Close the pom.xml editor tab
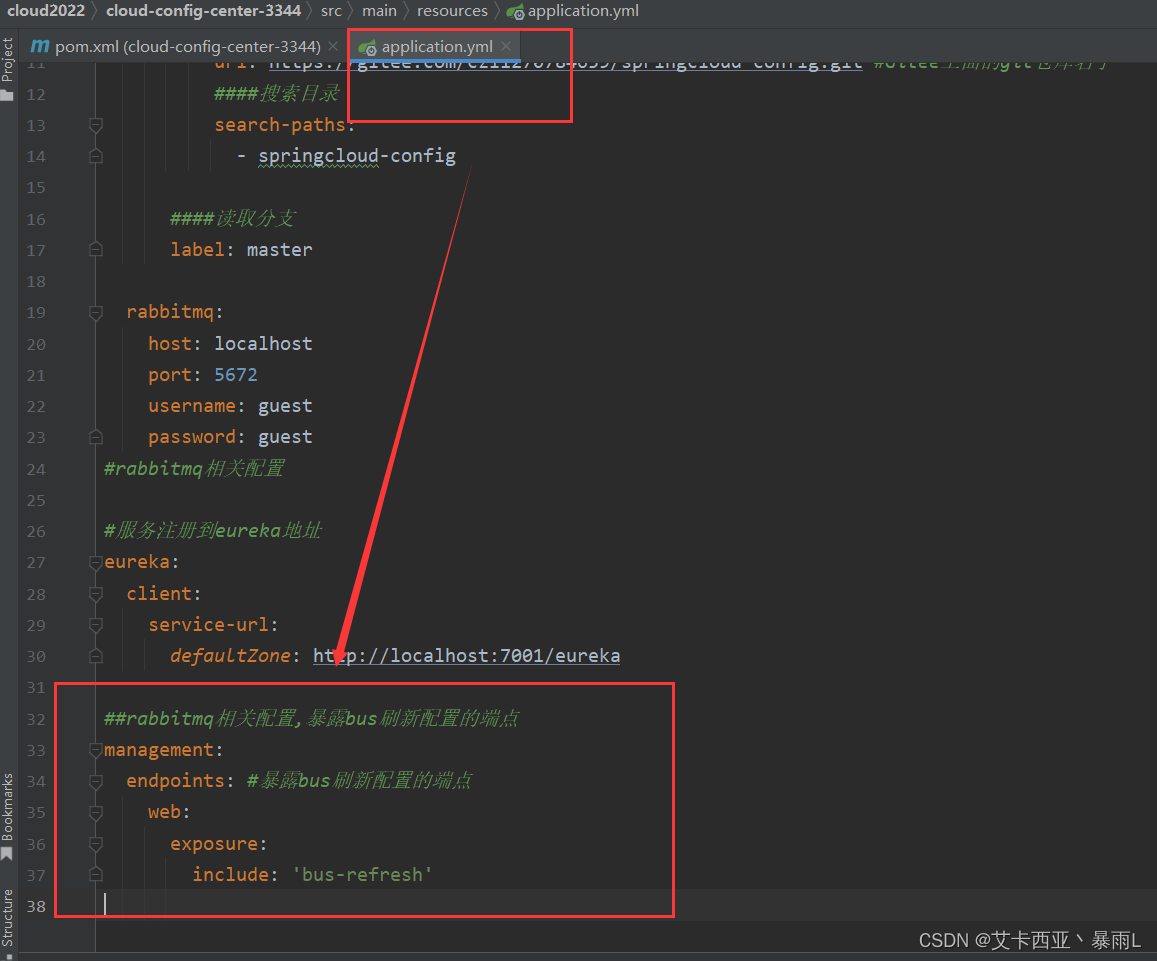 (x=333, y=46)
